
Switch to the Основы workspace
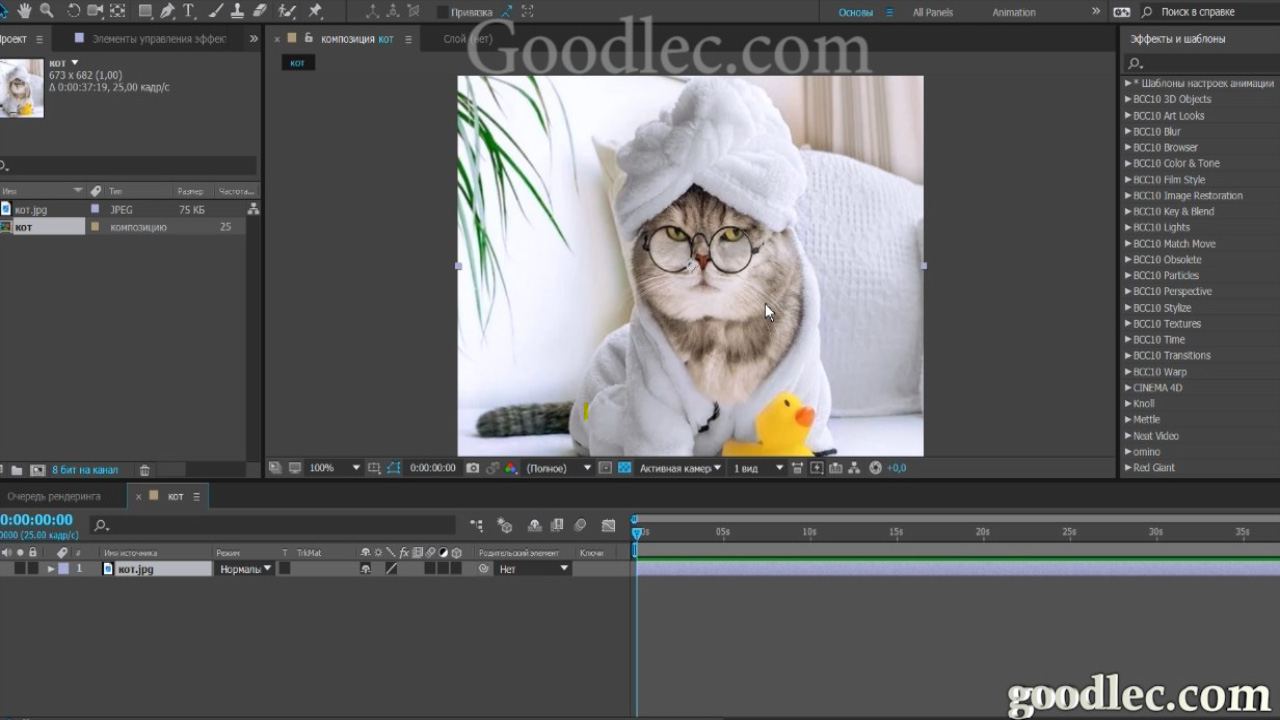(855, 12)
